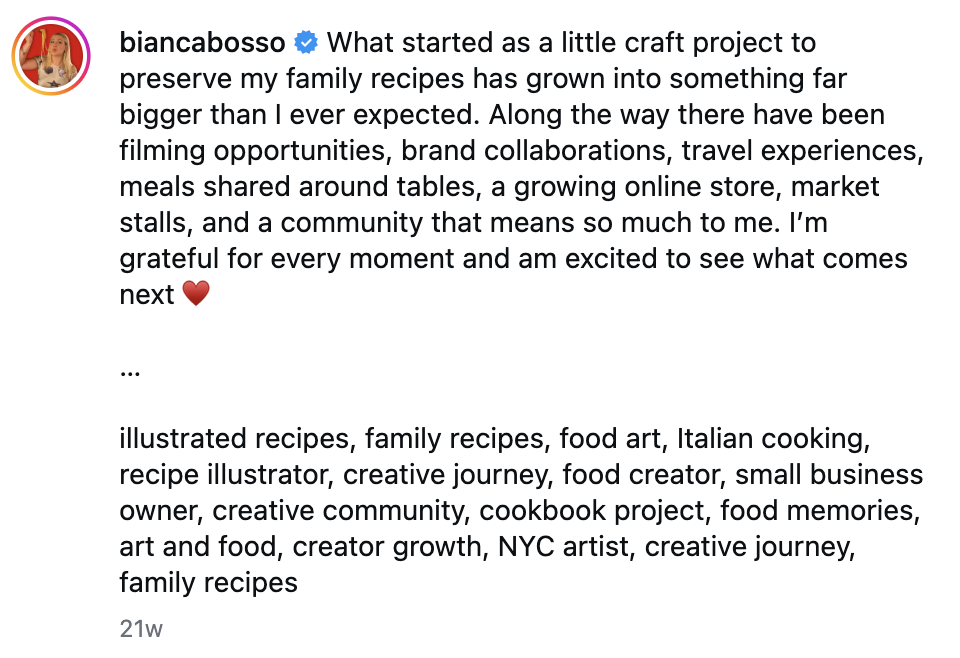Click the keyword 'creator growth'
The width and height of the screenshot is (960, 658).
387,547
